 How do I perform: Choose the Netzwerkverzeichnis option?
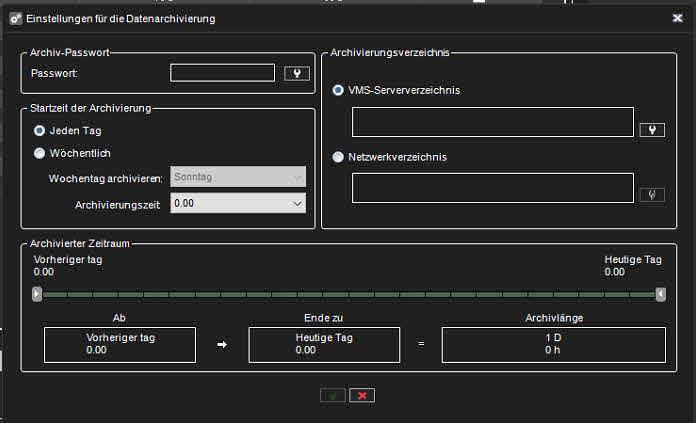tap(339, 157)
